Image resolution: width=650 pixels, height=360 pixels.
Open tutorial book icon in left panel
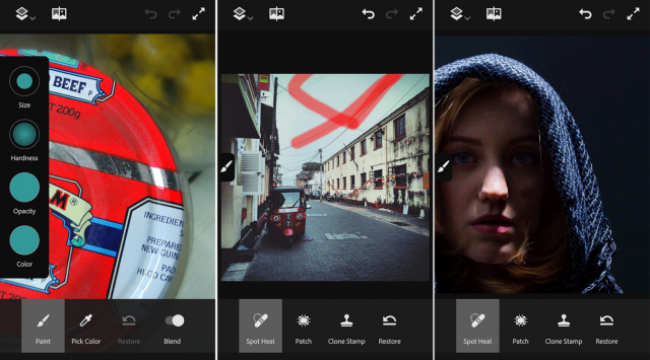(59, 14)
